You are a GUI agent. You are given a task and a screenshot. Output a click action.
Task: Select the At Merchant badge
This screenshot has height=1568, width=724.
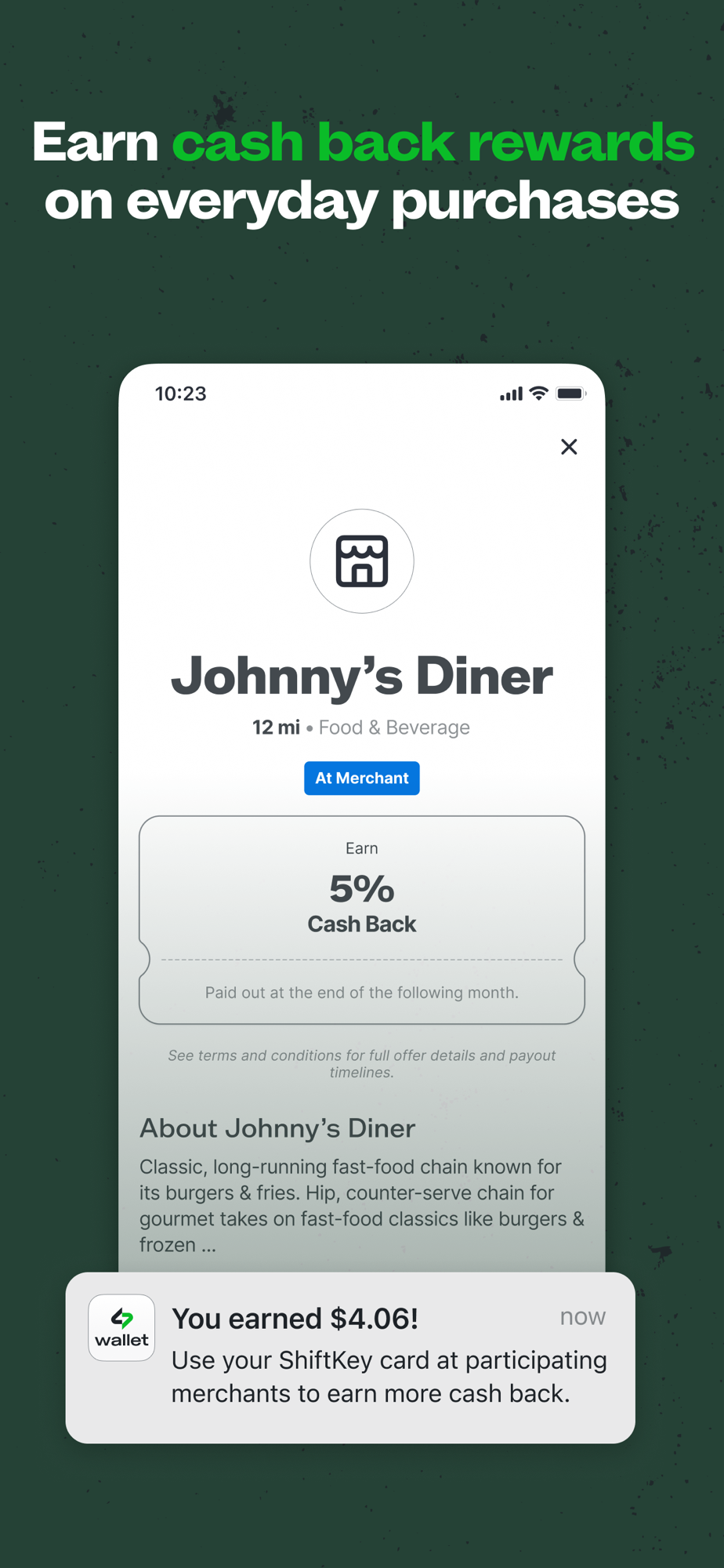[x=362, y=779]
